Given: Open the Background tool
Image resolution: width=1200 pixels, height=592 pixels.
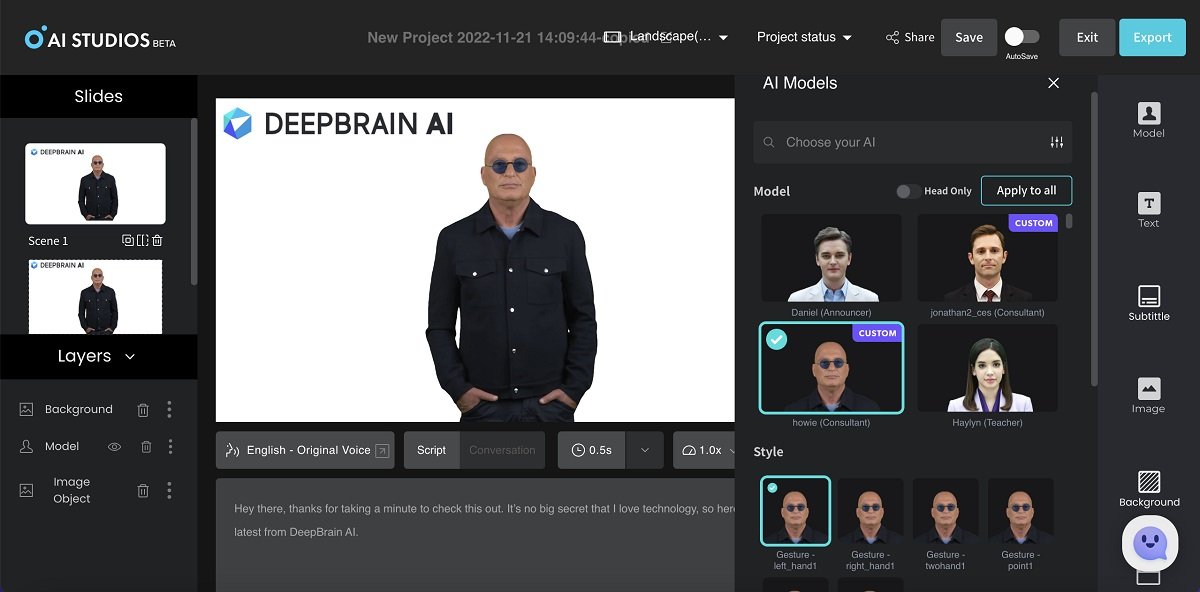Looking at the screenshot, I should pyautogui.click(x=1148, y=487).
